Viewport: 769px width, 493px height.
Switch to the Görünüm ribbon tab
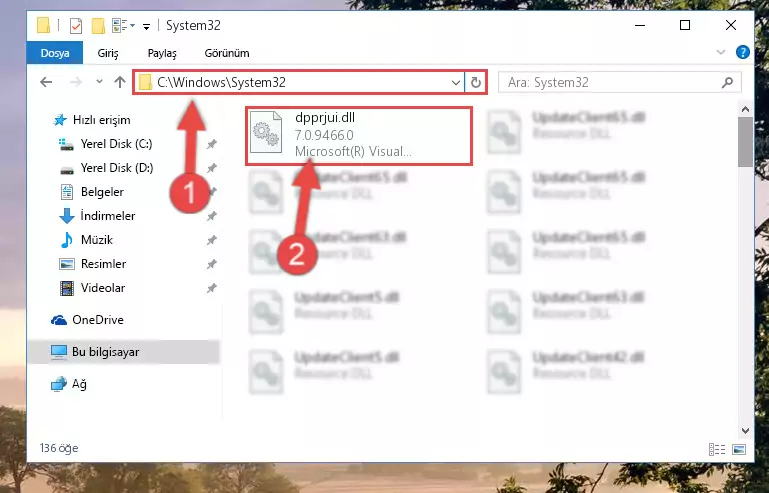click(227, 53)
